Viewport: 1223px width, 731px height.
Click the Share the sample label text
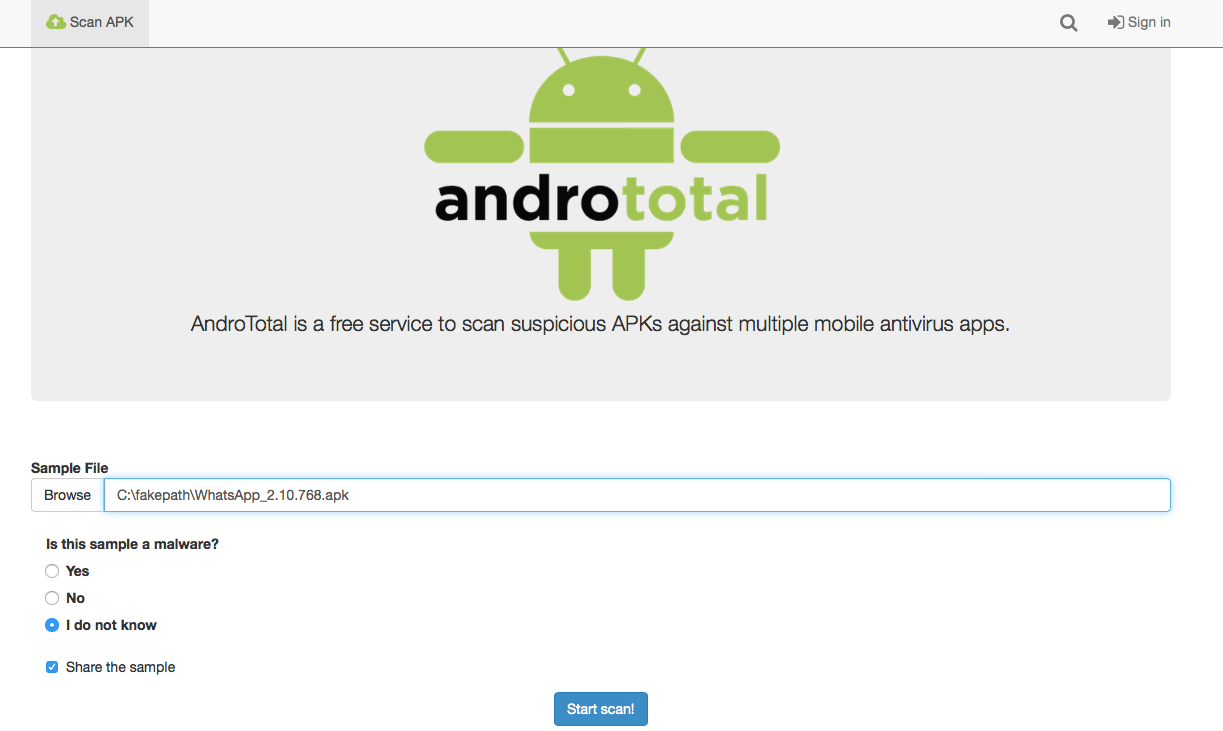point(120,667)
